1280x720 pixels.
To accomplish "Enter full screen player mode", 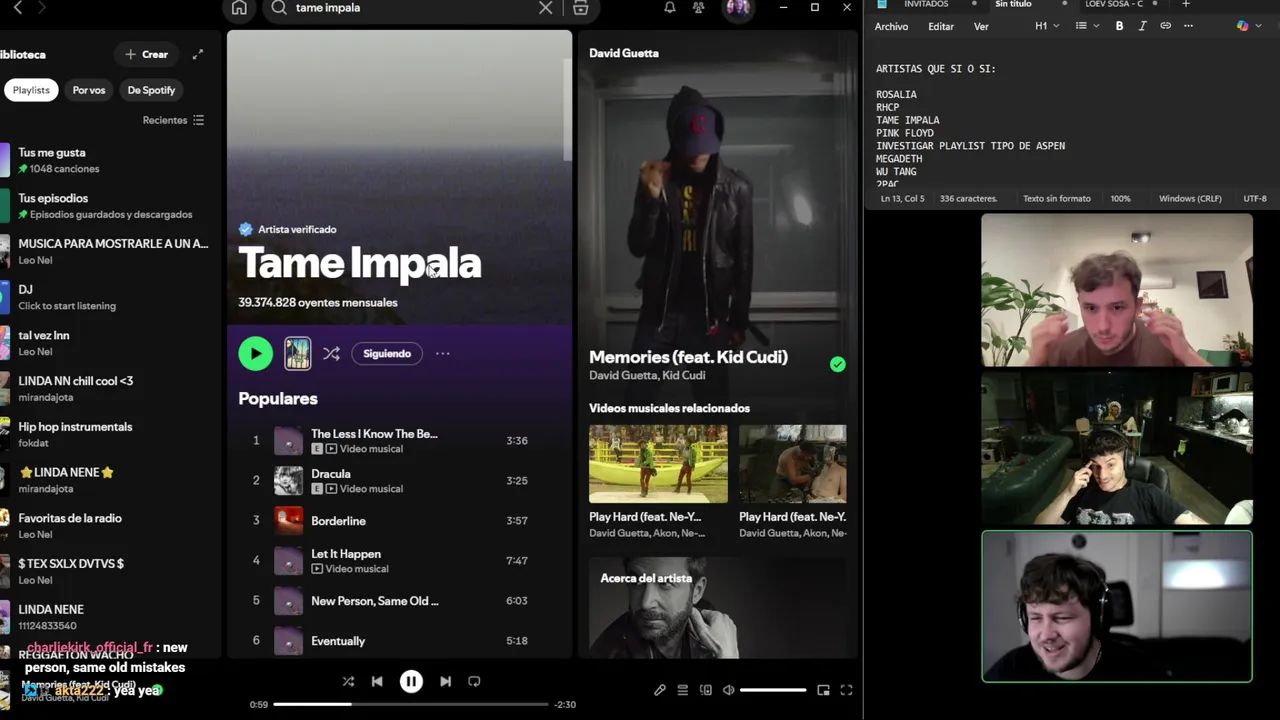I will [846, 690].
